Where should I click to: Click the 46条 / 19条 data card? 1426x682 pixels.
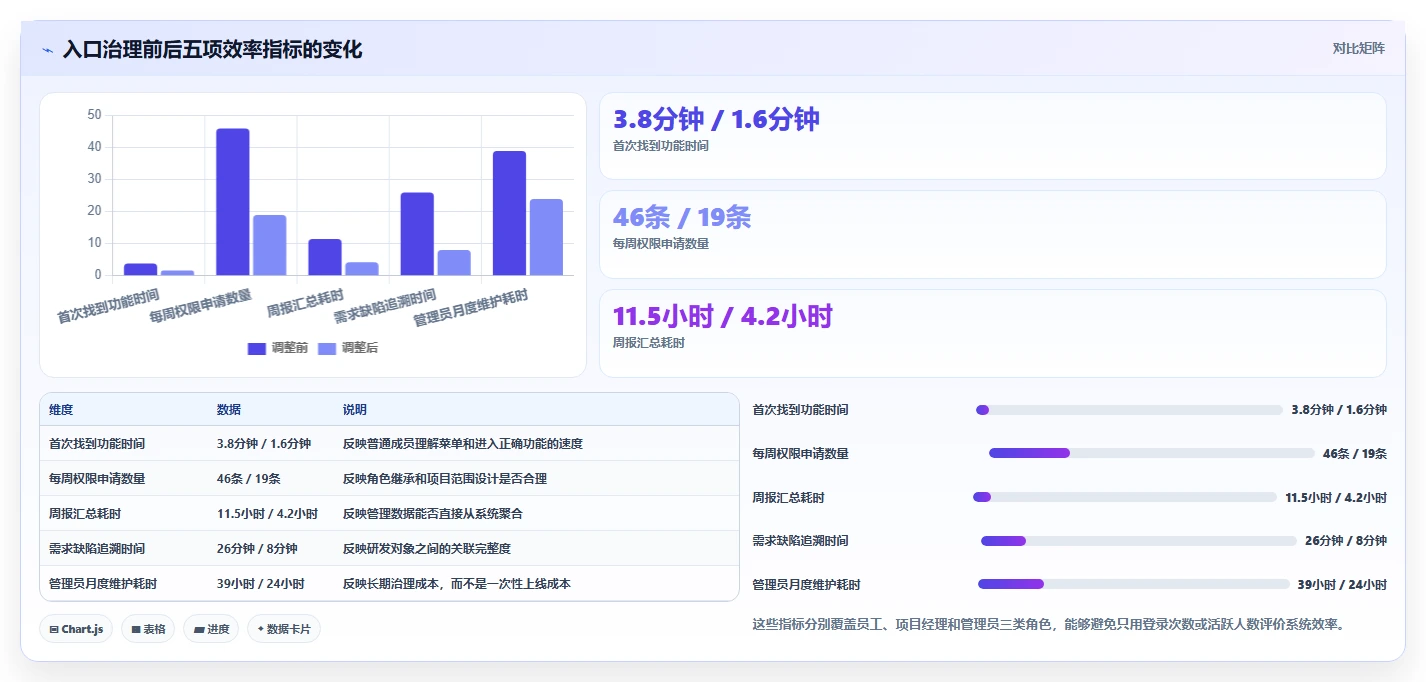coord(992,234)
